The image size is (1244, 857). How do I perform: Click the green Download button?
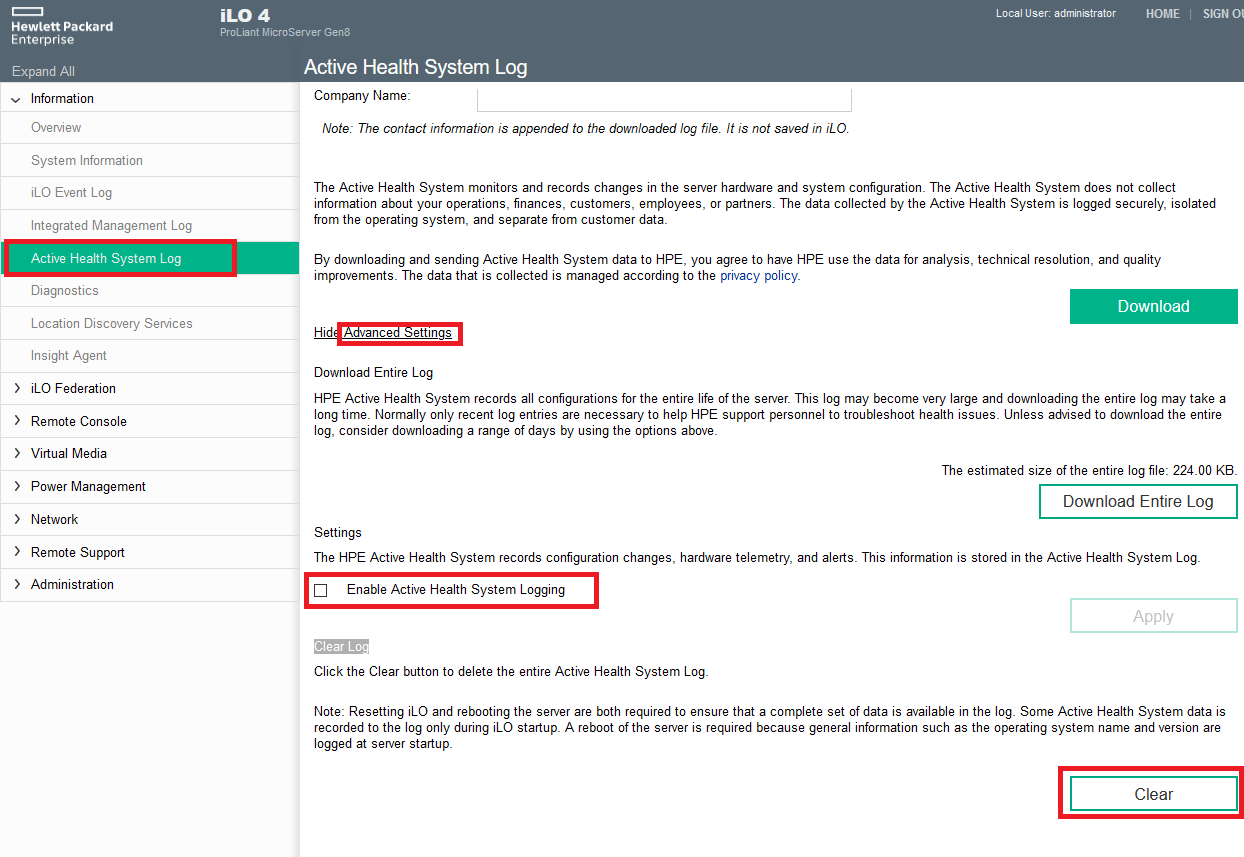pyautogui.click(x=1153, y=307)
